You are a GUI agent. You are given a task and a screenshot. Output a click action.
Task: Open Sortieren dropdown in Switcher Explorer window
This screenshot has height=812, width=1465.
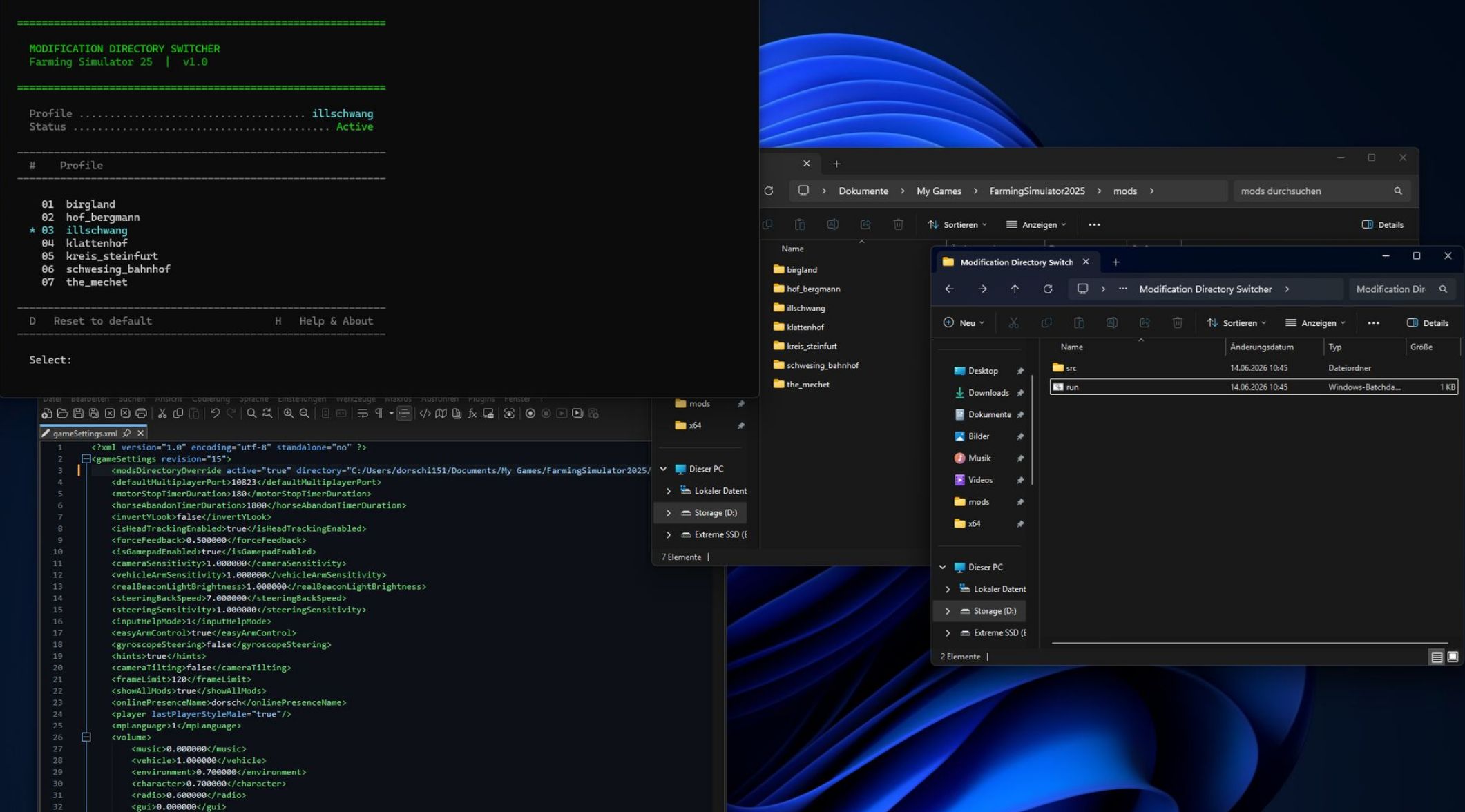pos(1236,323)
